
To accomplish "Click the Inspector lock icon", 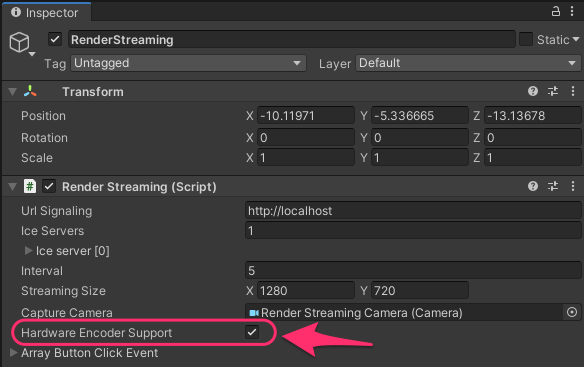I will [x=555, y=11].
